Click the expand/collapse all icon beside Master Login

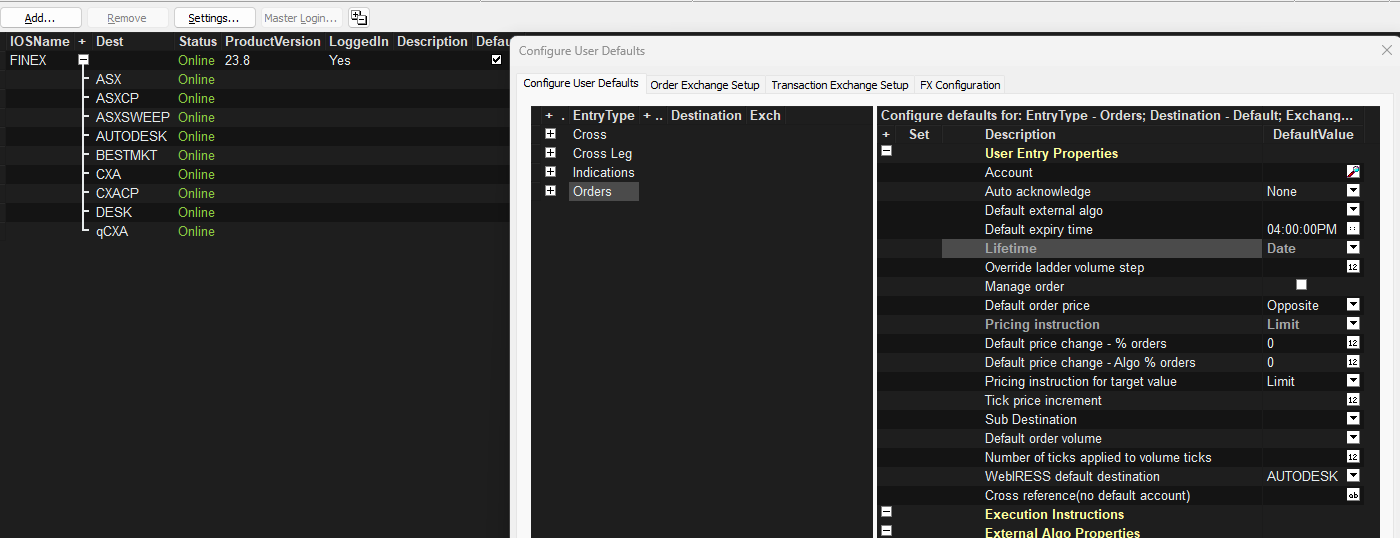point(359,18)
